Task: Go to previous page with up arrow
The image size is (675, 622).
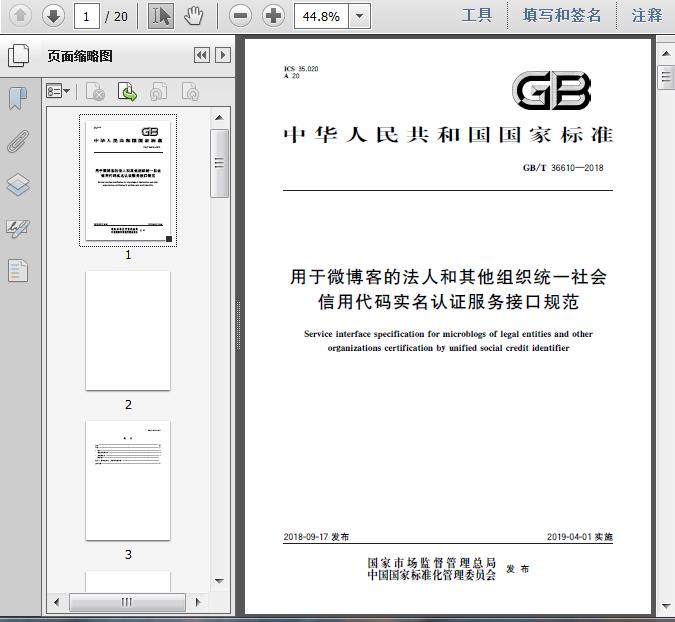Action: click(20, 16)
